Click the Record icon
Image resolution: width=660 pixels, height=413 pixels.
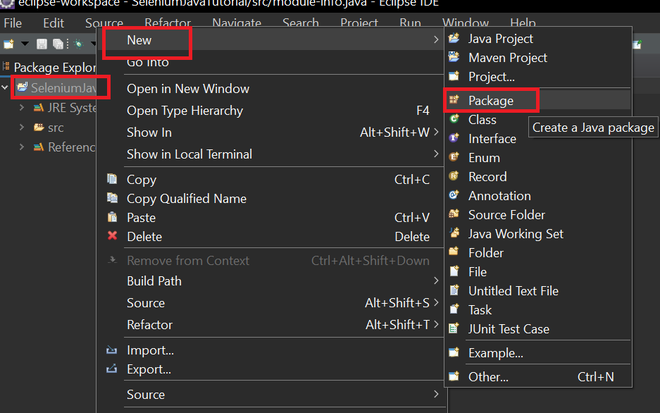[454, 176]
